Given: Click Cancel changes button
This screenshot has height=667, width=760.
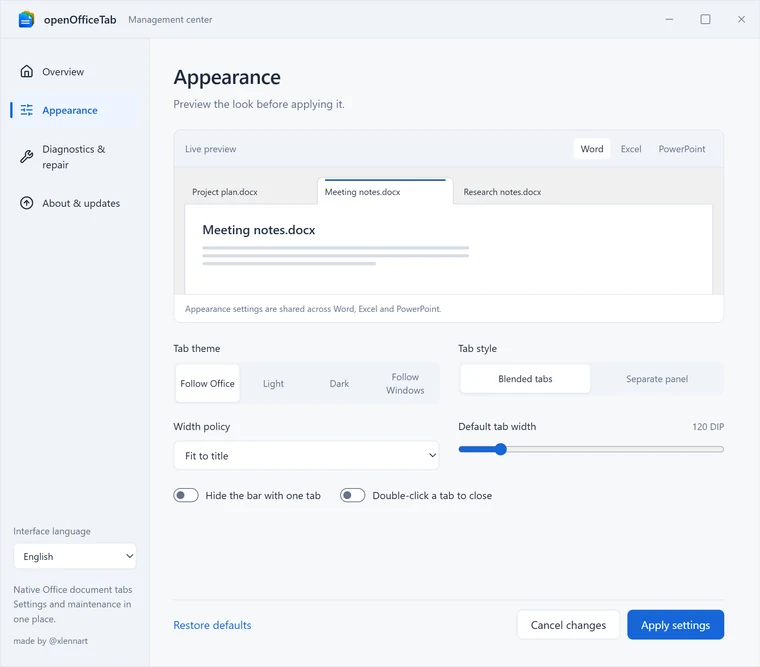Looking at the screenshot, I should click(x=568, y=625).
